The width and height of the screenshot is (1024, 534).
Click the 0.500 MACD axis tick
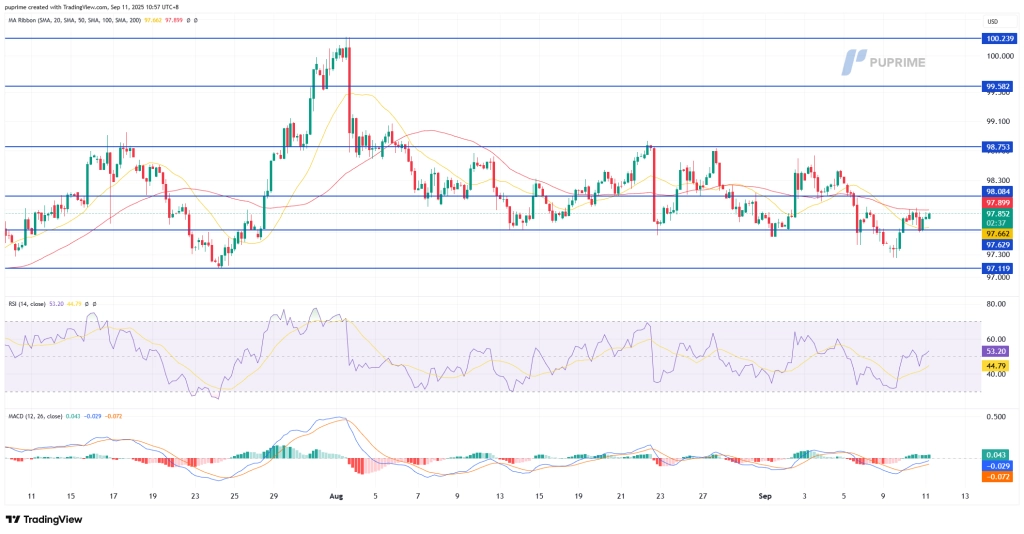(996, 416)
